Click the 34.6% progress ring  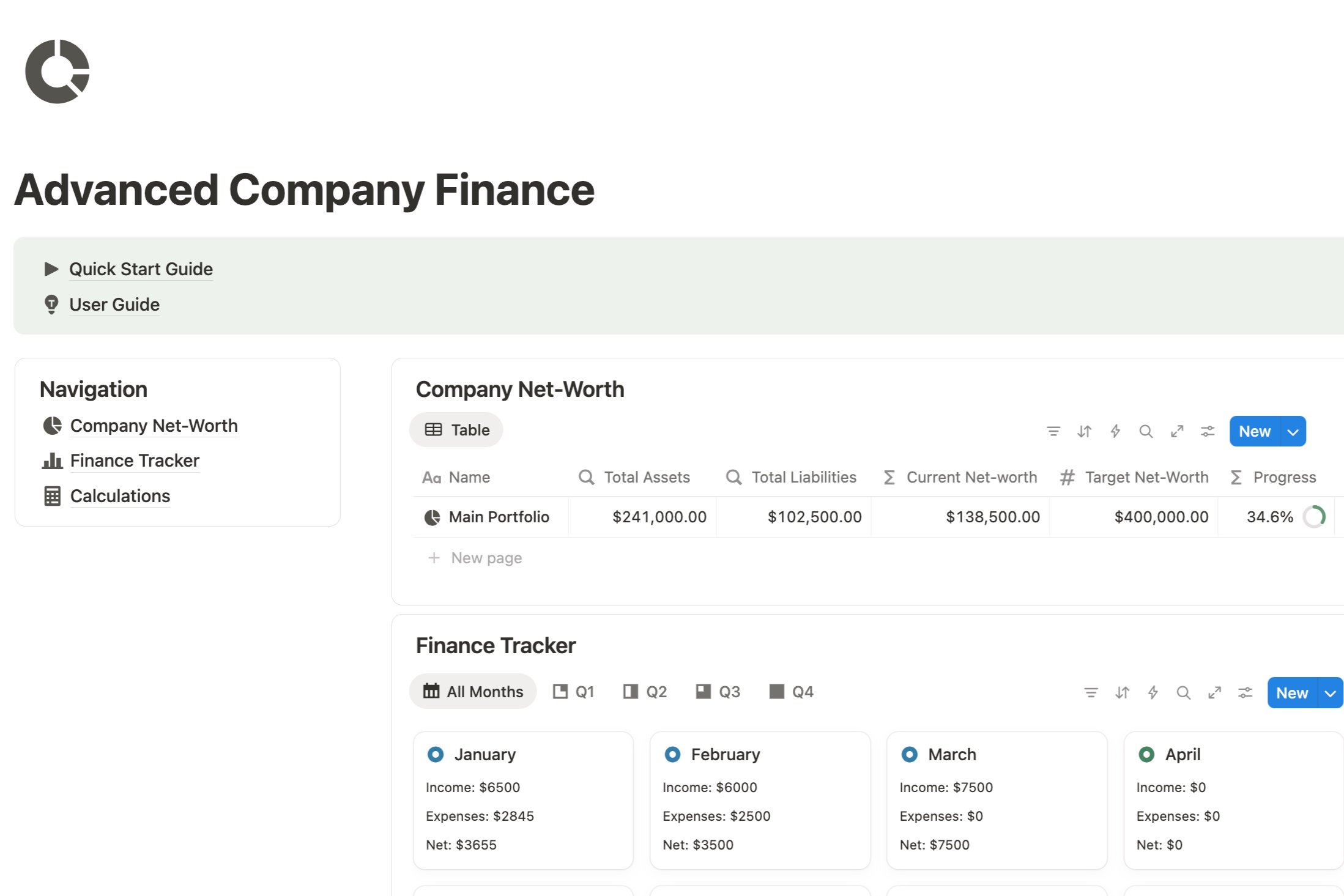[1313, 517]
